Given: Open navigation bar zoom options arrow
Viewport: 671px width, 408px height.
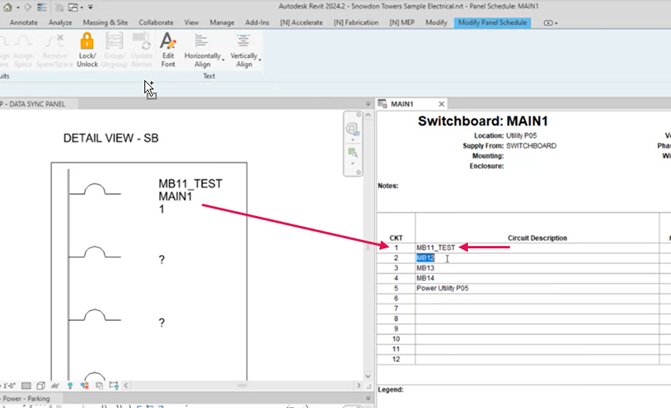Looking at the screenshot, I should pos(353,164).
